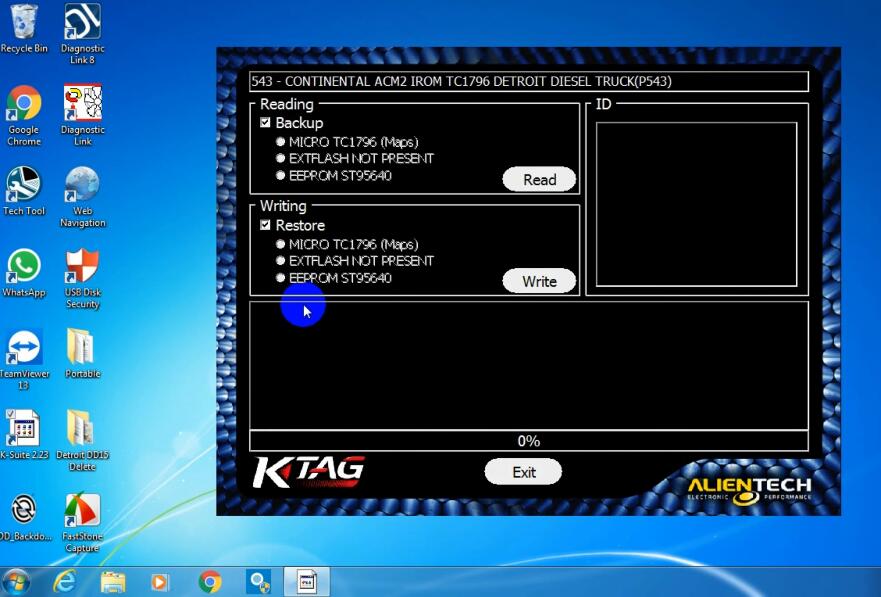Select the TeamViewer 13 desktop icon
The width and height of the screenshot is (881, 597).
click(24, 359)
